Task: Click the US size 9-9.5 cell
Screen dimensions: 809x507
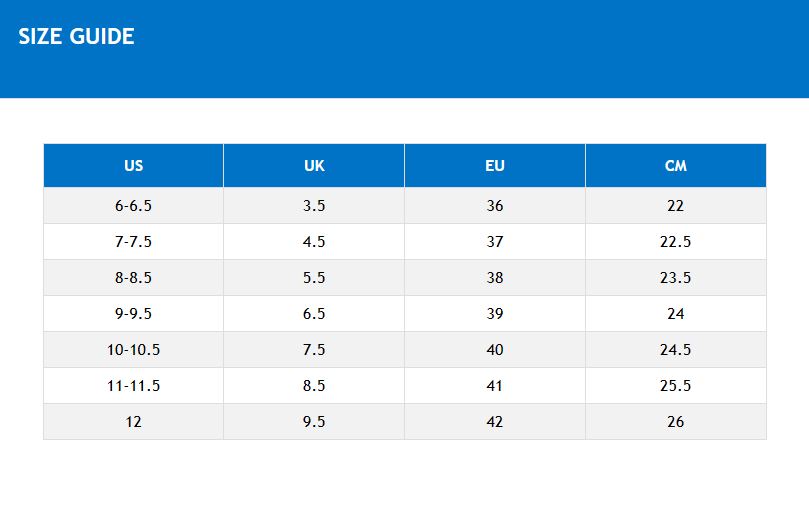Action: click(x=133, y=314)
